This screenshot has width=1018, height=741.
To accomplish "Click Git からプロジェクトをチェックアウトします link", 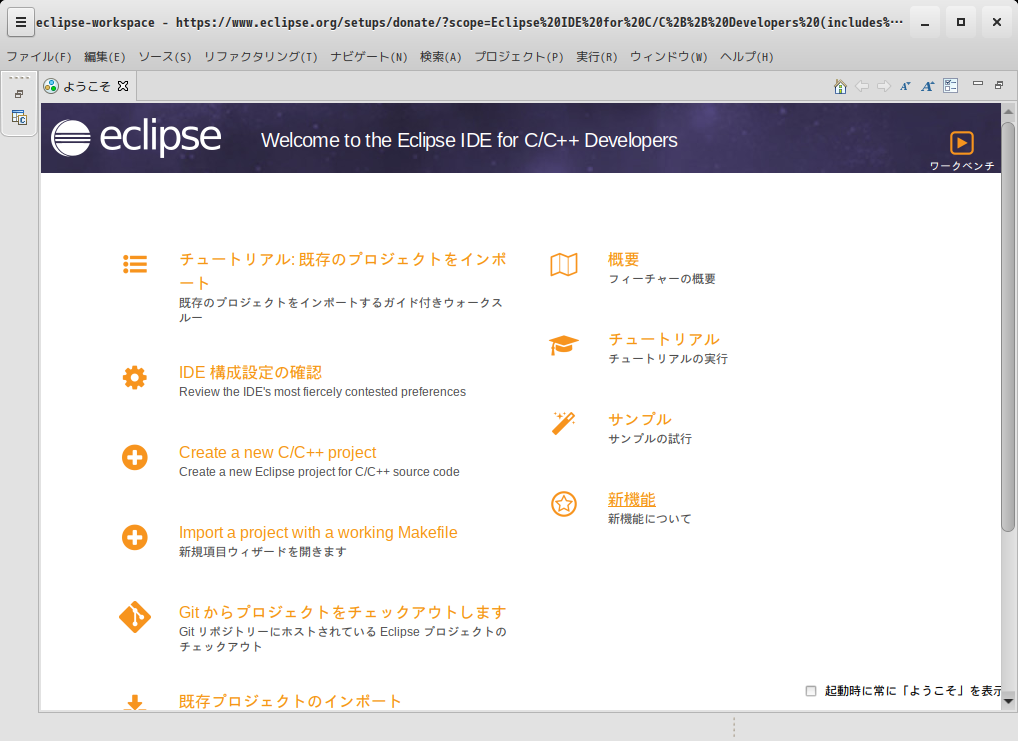I will 342,612.
